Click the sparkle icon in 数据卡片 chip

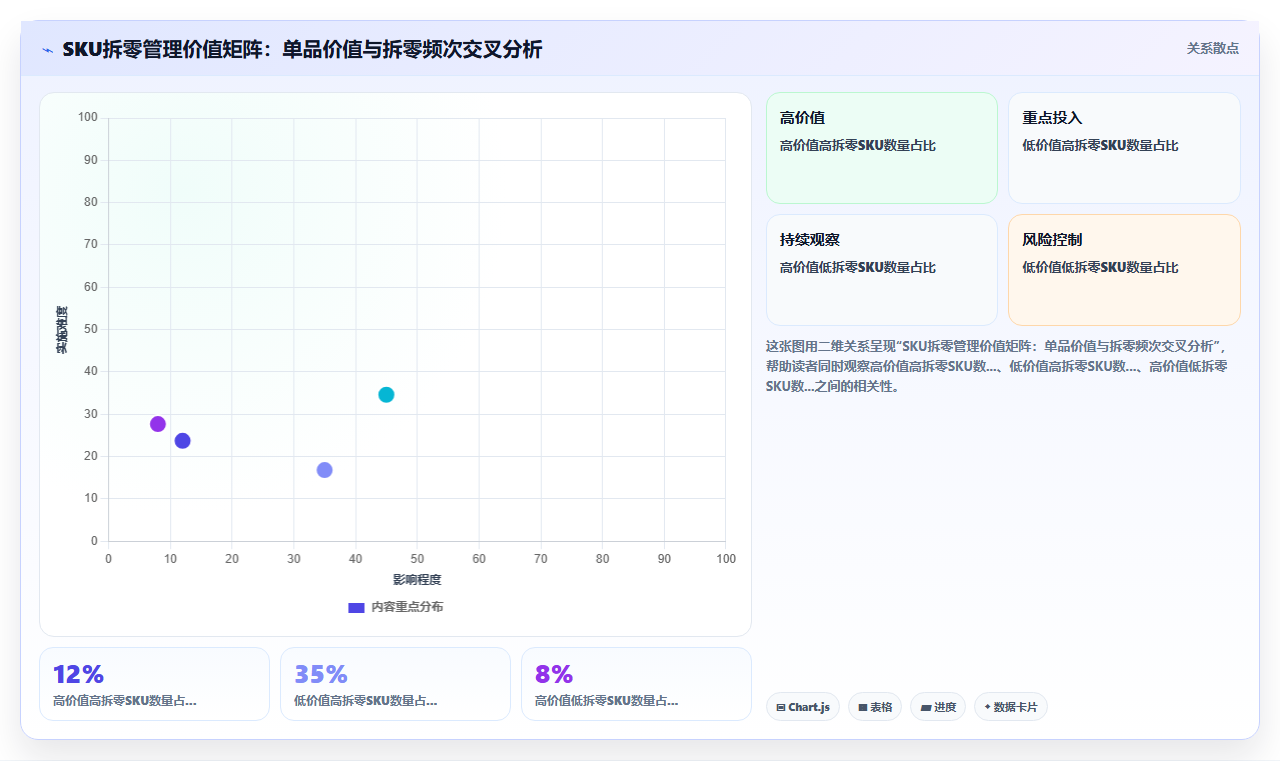coord(987,707)
